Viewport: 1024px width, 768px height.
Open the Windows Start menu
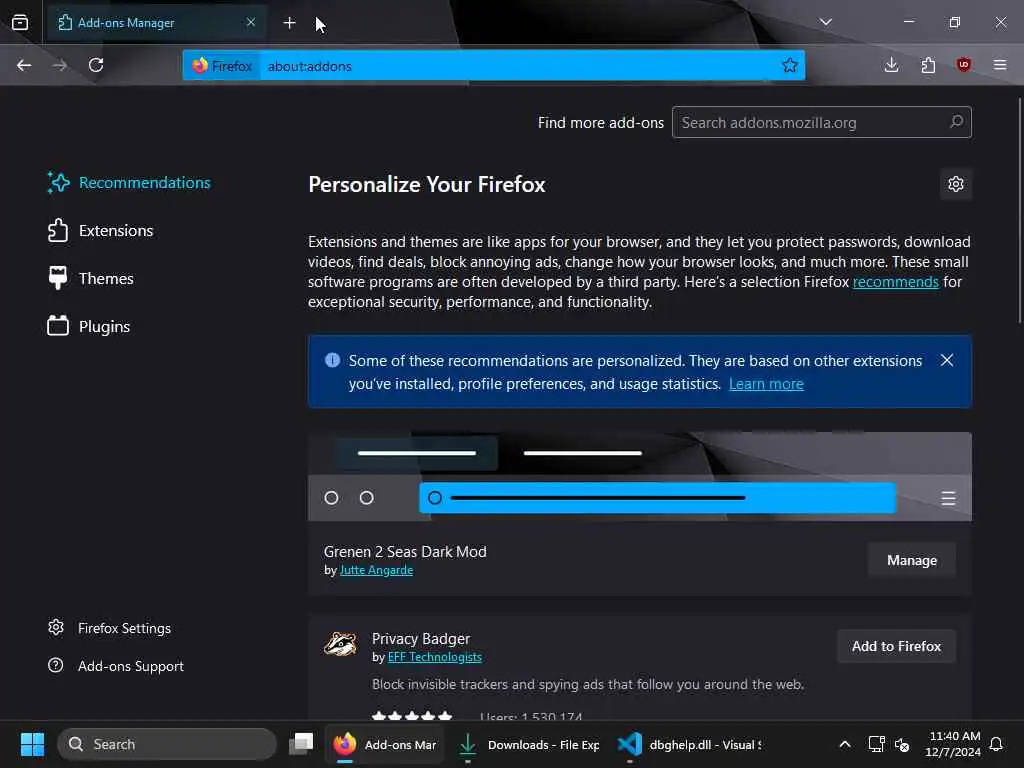32,744
